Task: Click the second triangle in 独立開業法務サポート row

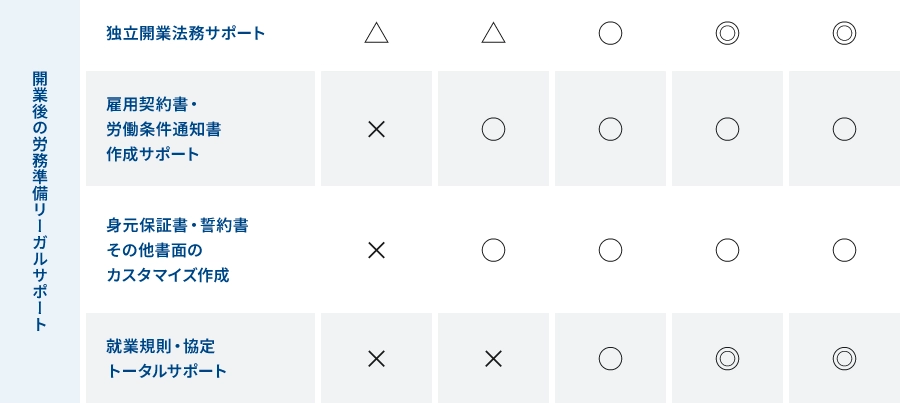Action: pyautogui.click(x=493, y=34)
